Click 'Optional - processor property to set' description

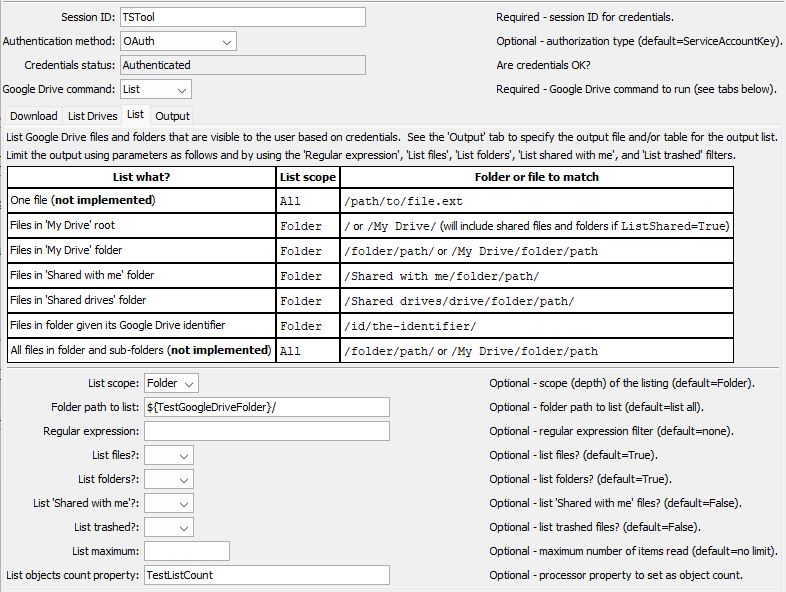point(616,575)
